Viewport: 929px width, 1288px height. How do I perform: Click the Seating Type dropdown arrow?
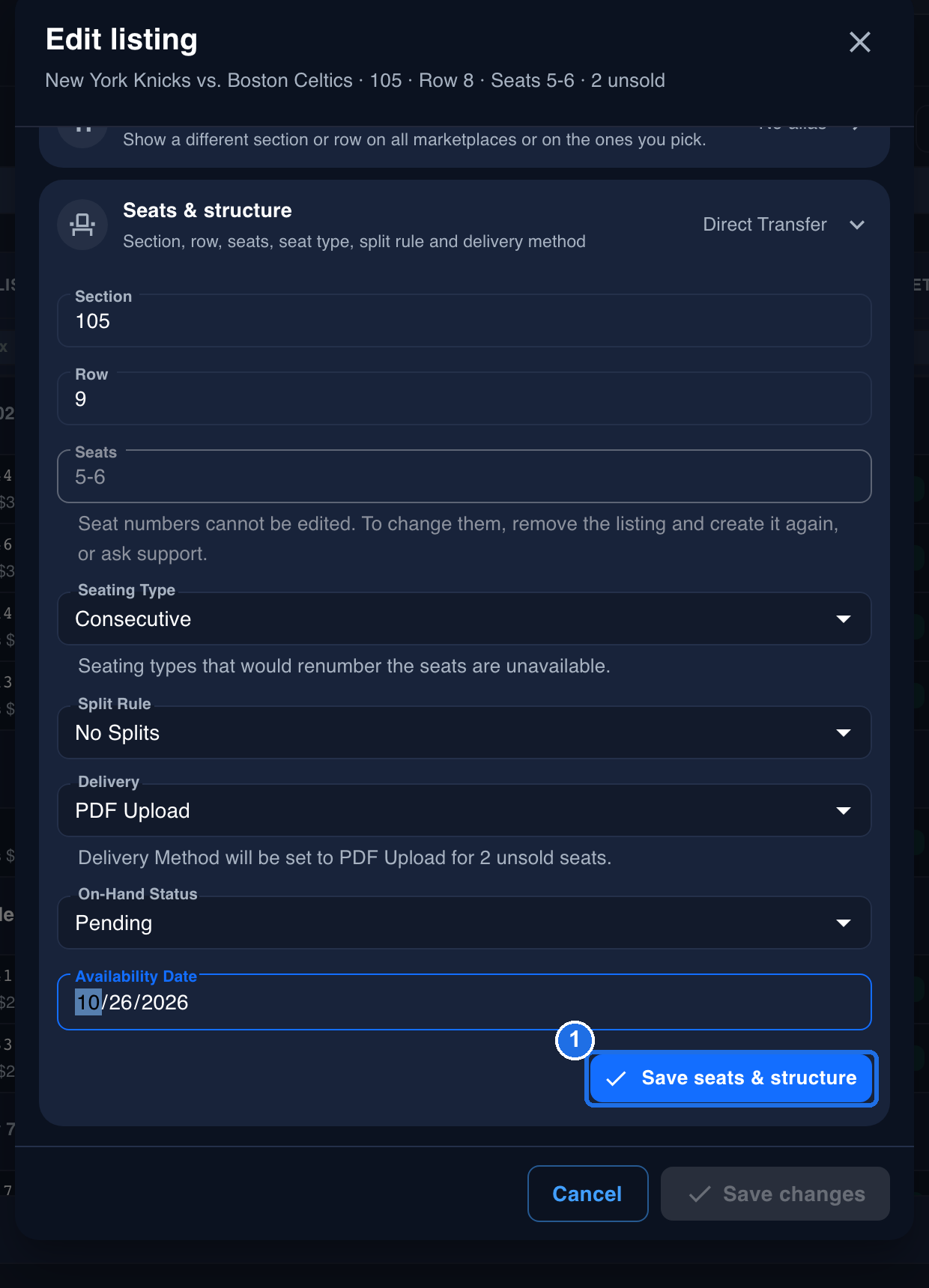pyautogui.click(x=844, y=619)
